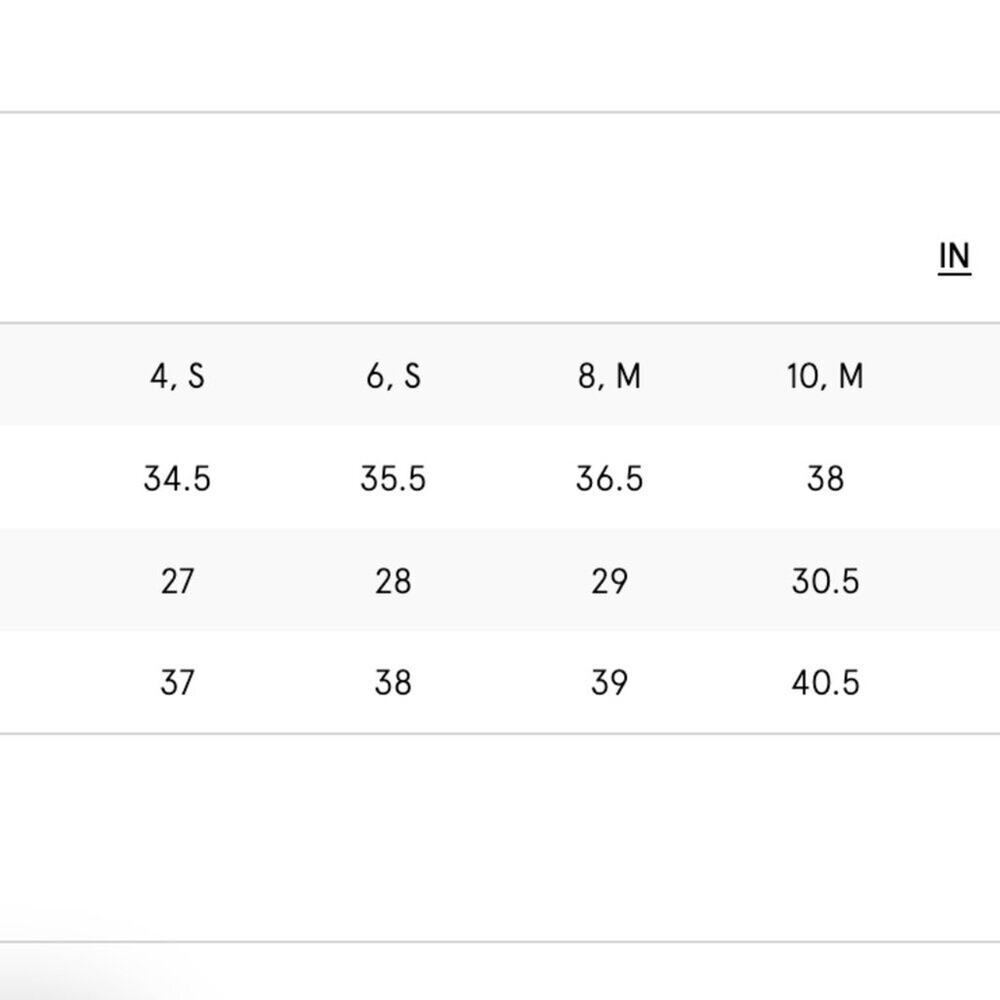Click the 30.5 measurement cell

[x=825, y=581]
